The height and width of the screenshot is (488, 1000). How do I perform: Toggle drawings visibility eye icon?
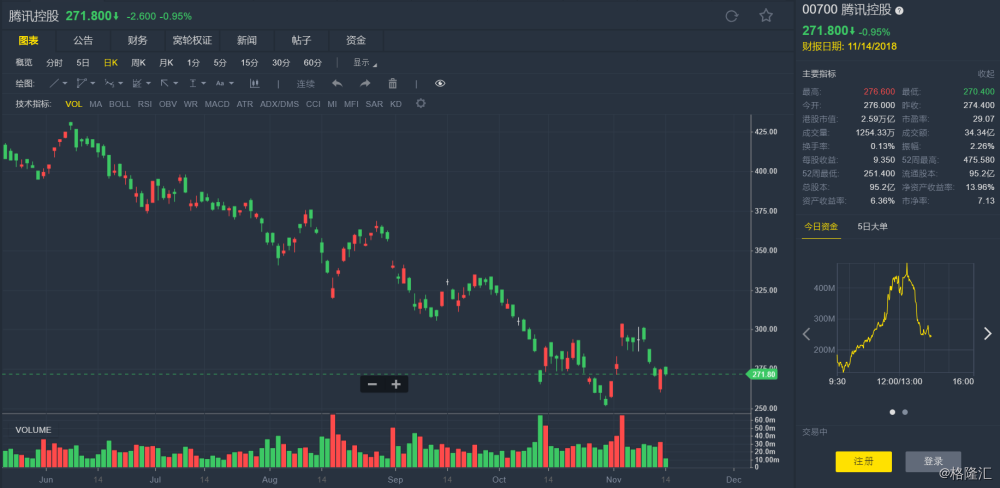coord(440,83)
